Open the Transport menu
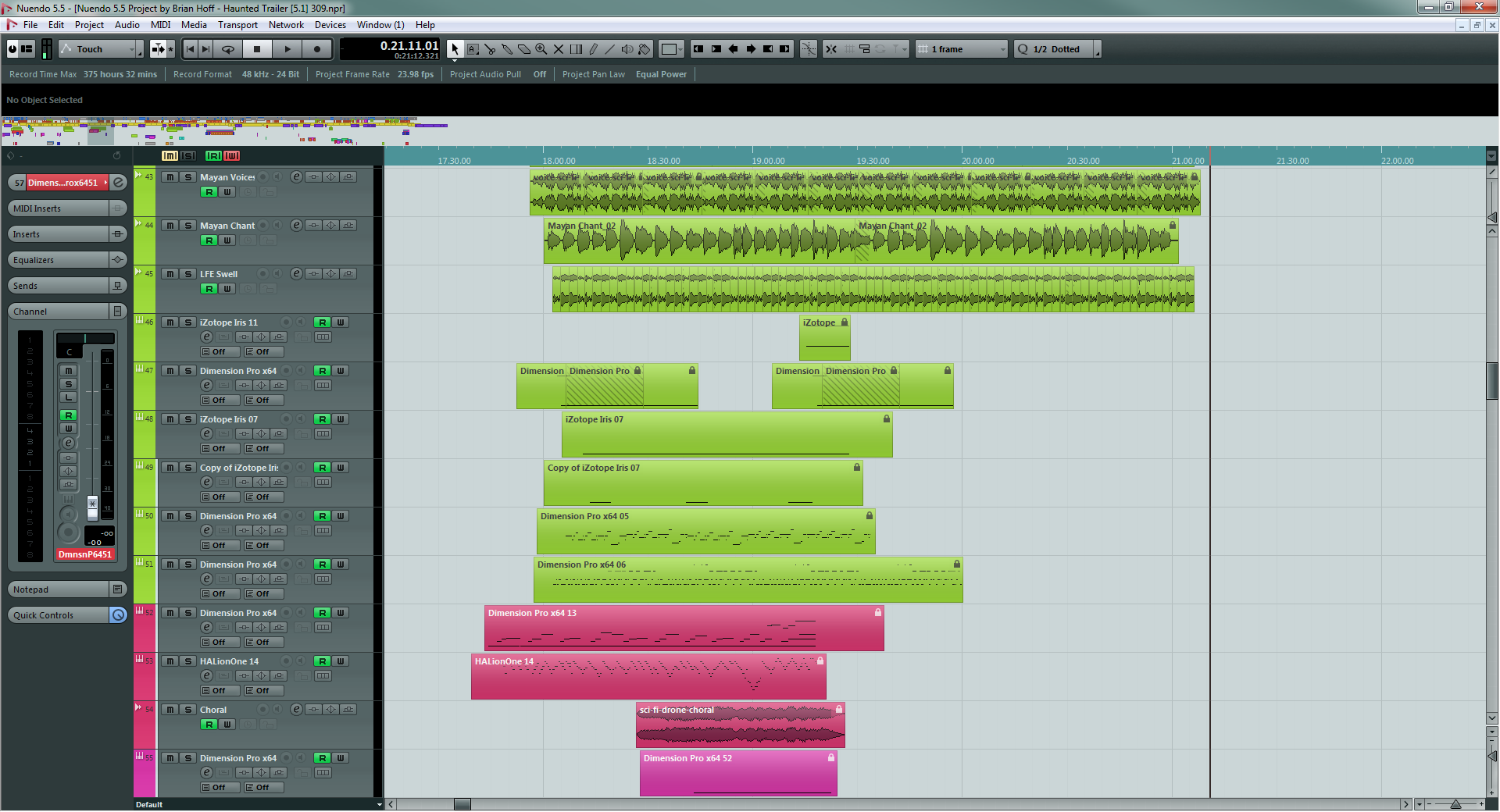The width and height of the screenshot is (1500, 812). [237, 25]
